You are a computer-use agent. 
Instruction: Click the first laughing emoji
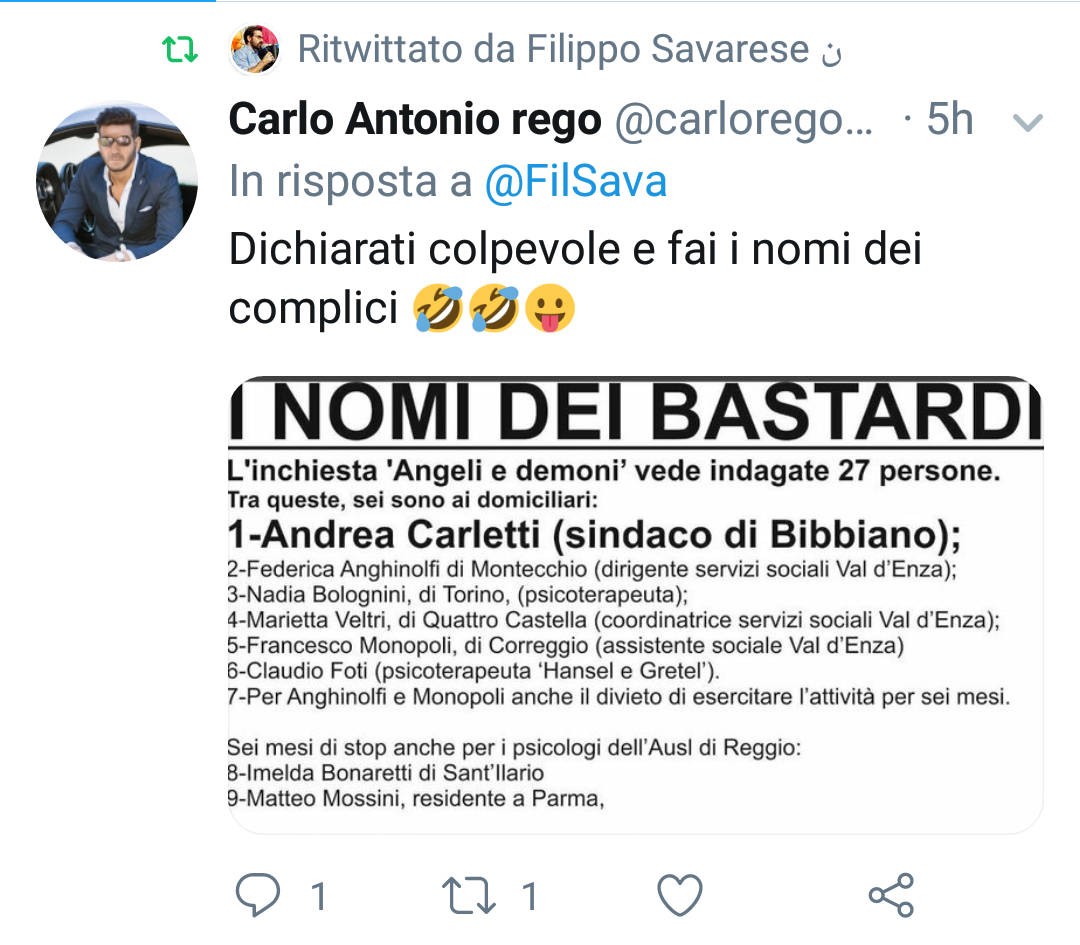[x=438, y=308]
